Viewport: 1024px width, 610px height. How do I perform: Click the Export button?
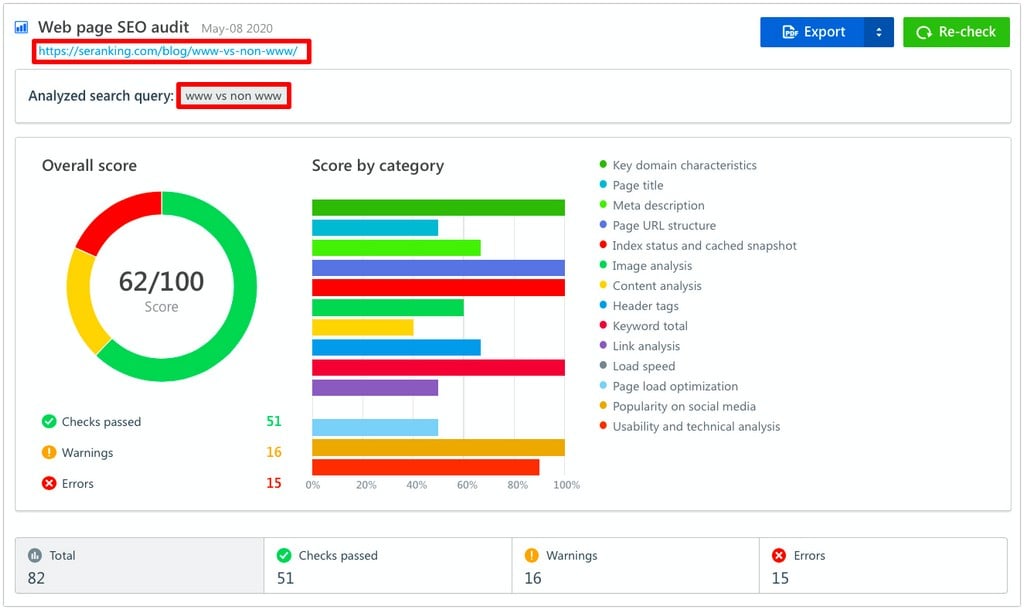pos(815,31)
